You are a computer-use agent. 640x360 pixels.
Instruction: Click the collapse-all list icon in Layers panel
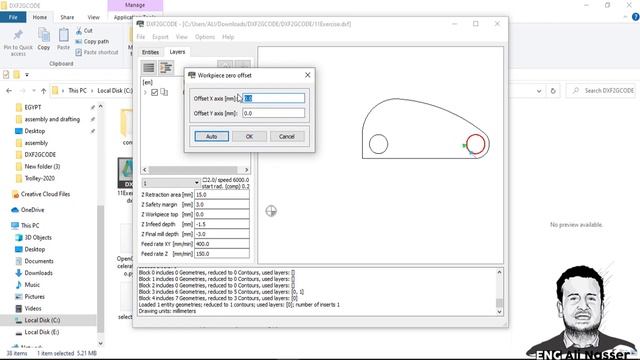point(149,68)
